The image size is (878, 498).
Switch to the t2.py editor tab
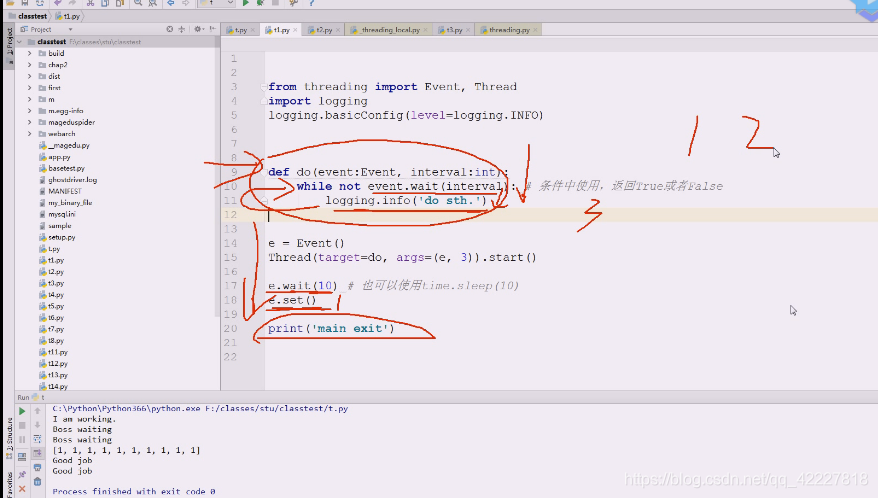(324, 30)
